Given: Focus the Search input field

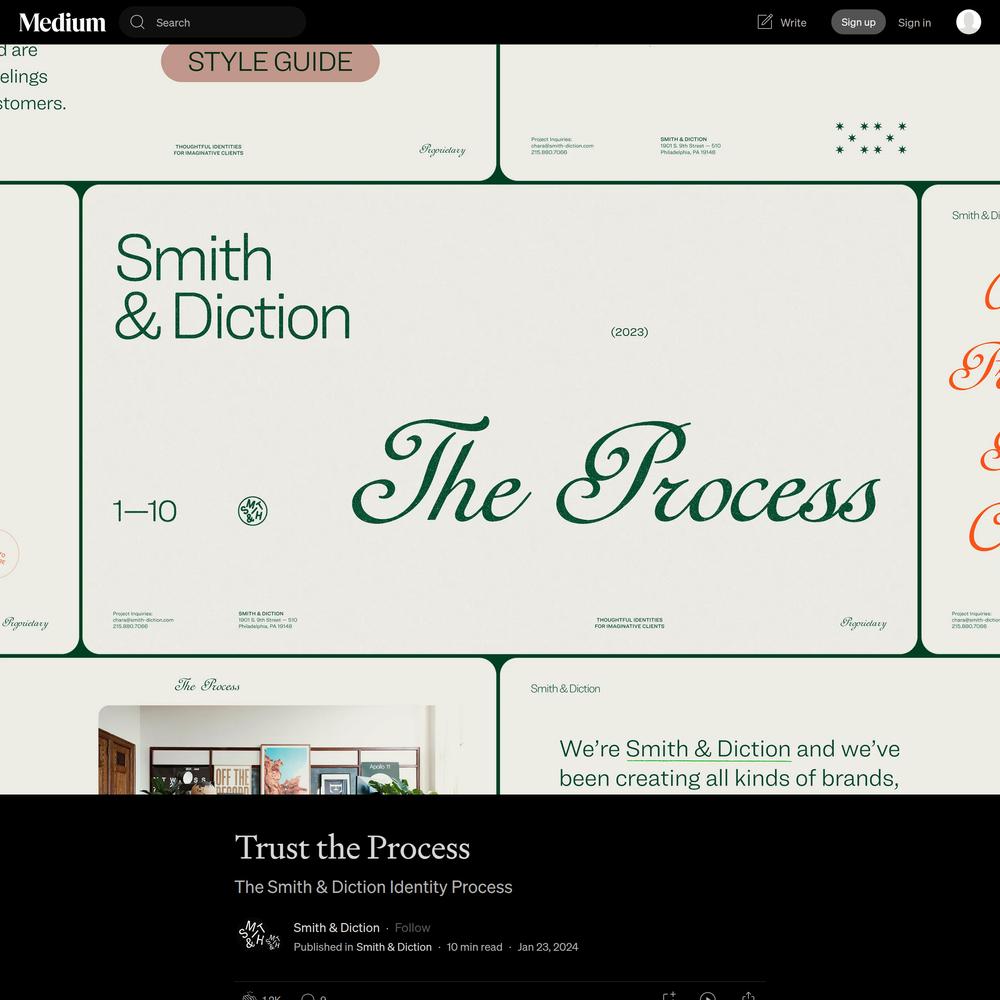Looking at the screenshot, I should 212,22.
